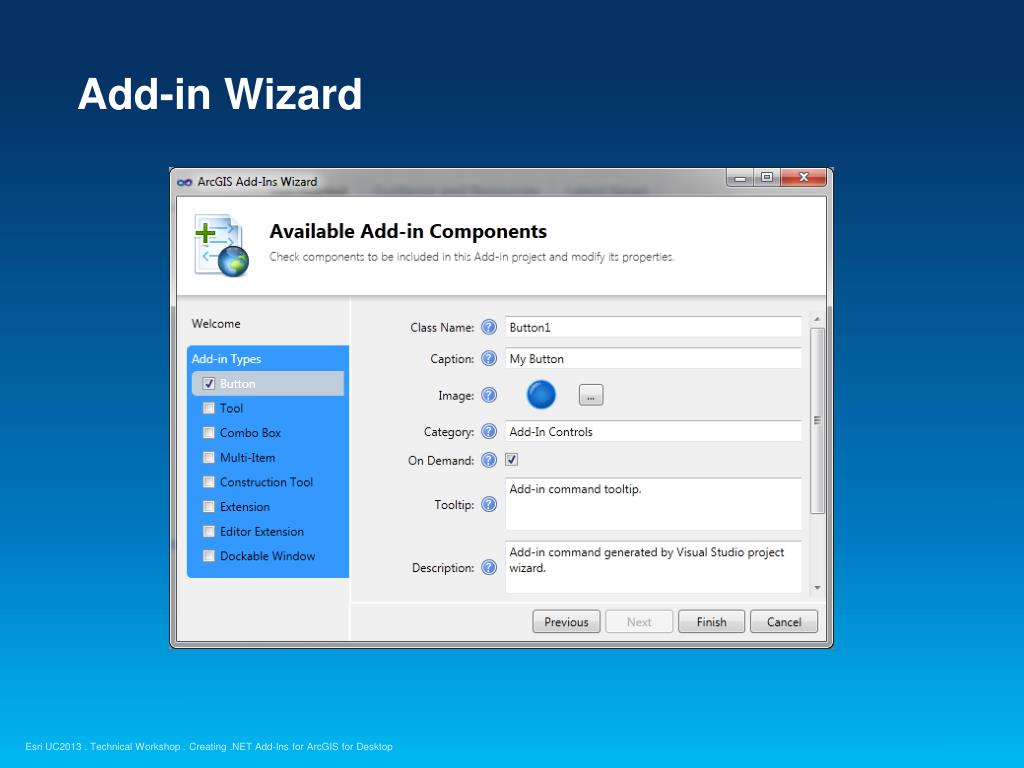
Task: Click the disabled Next button
Action: point(639,622)
